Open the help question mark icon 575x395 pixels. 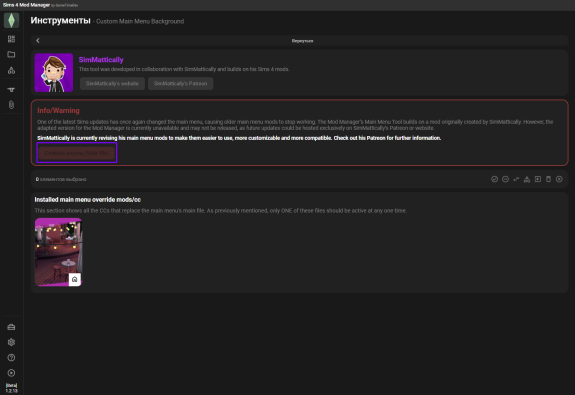point(11,358)
